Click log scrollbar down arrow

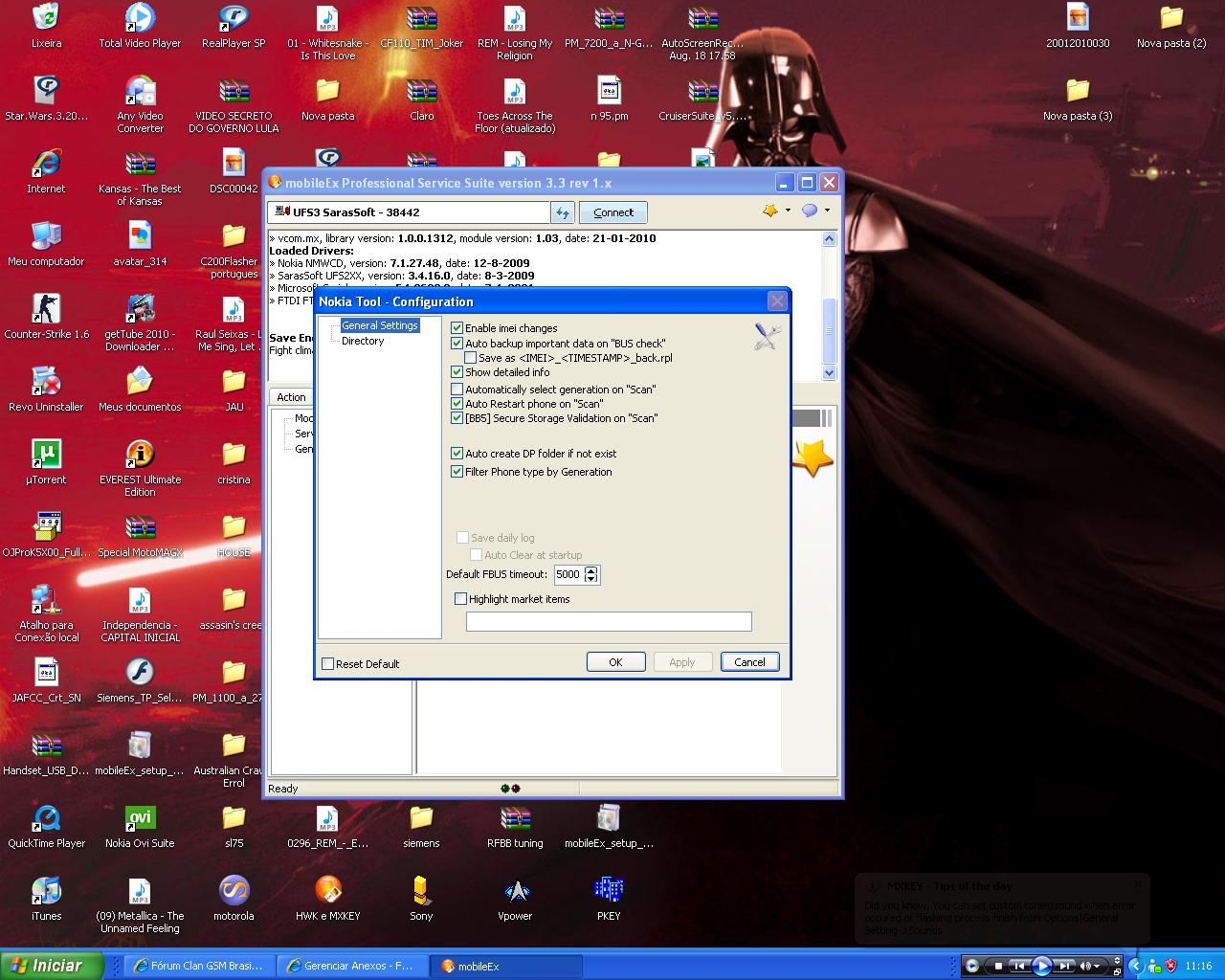(x=829, y=373)
